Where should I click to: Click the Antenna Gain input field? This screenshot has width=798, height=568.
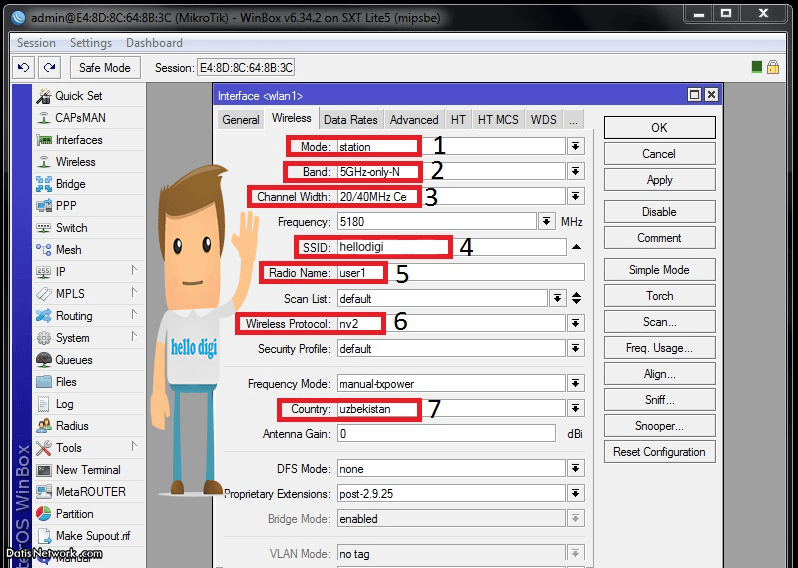coord(446,434)
